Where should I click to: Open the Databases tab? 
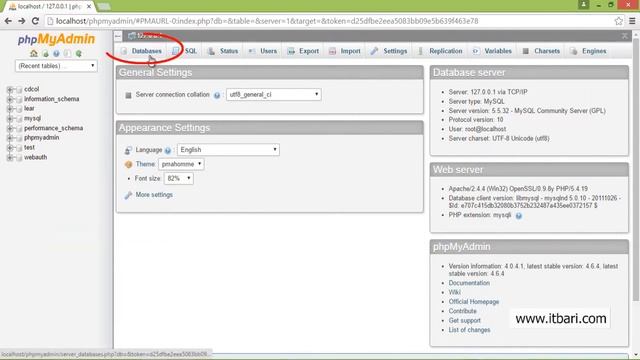[x=142, y=51]
